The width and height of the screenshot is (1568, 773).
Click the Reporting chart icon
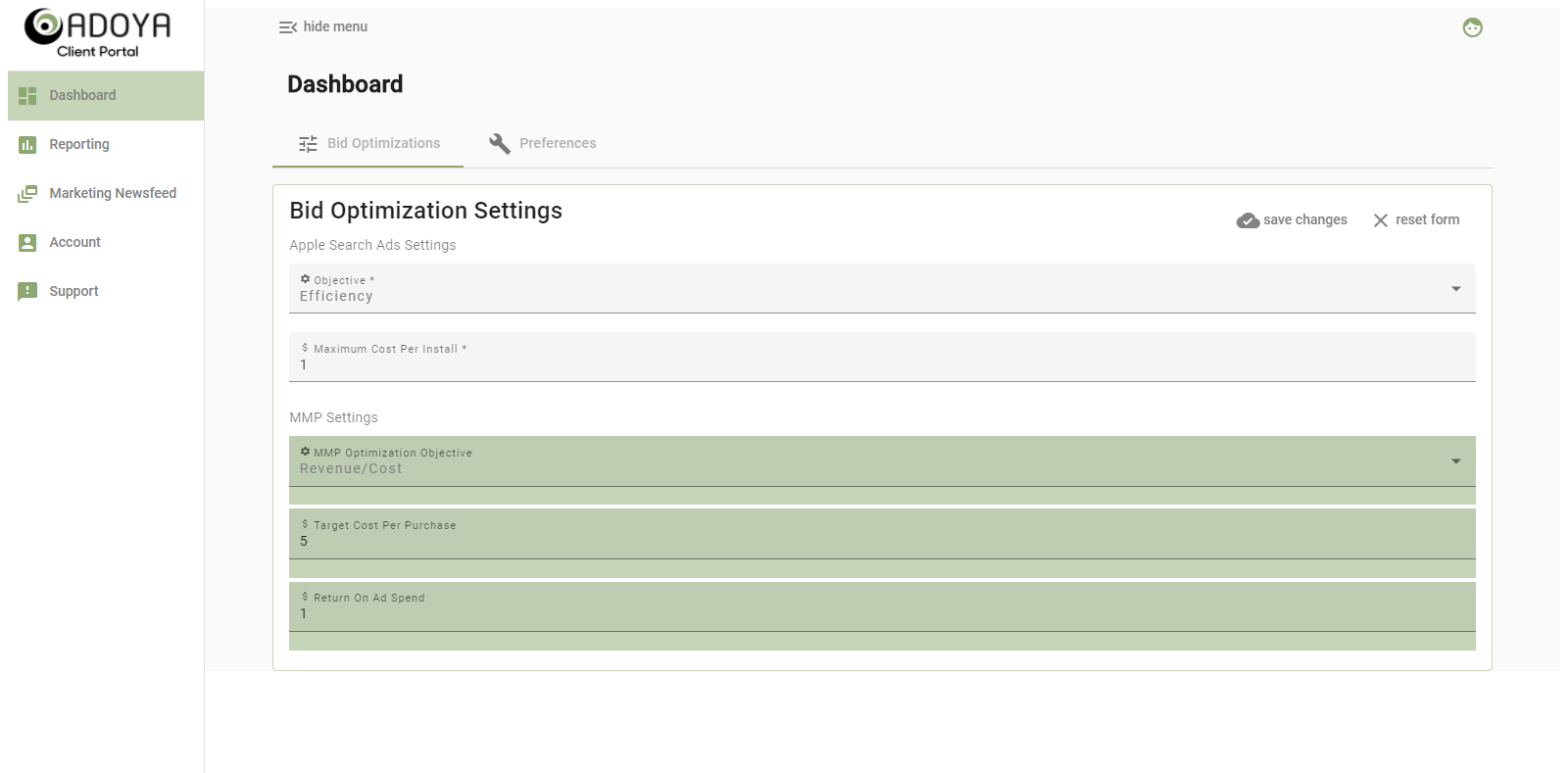[x=27, y=145]
